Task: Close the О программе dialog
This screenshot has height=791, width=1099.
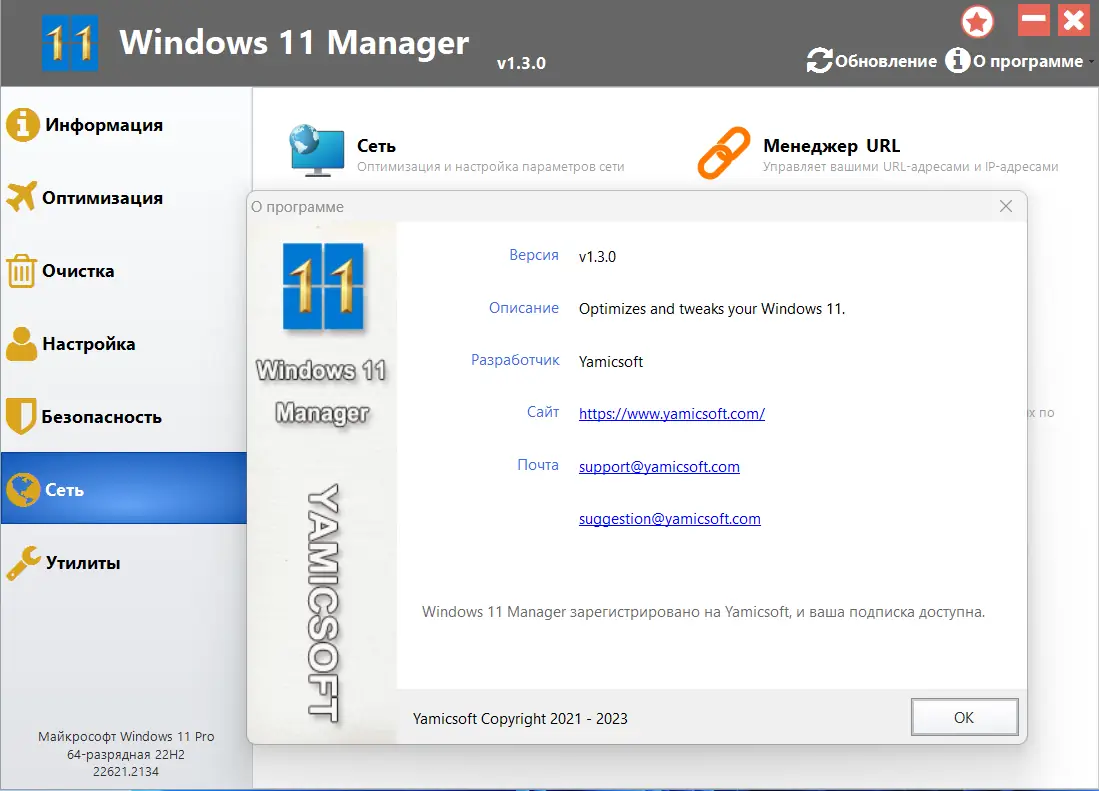Action: (1006, 206)
